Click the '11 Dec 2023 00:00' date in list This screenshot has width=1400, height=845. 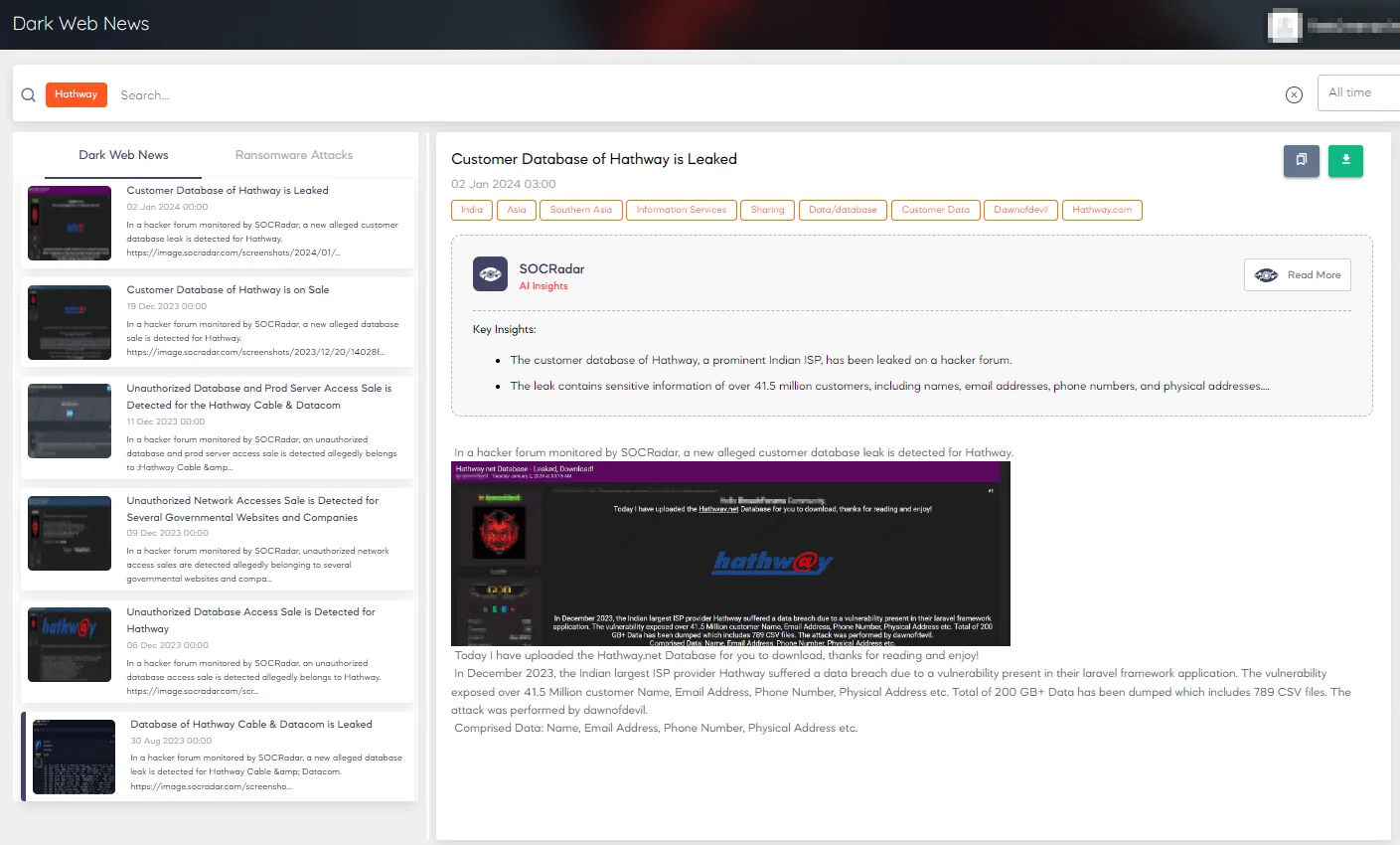click(x=166, y=422)
